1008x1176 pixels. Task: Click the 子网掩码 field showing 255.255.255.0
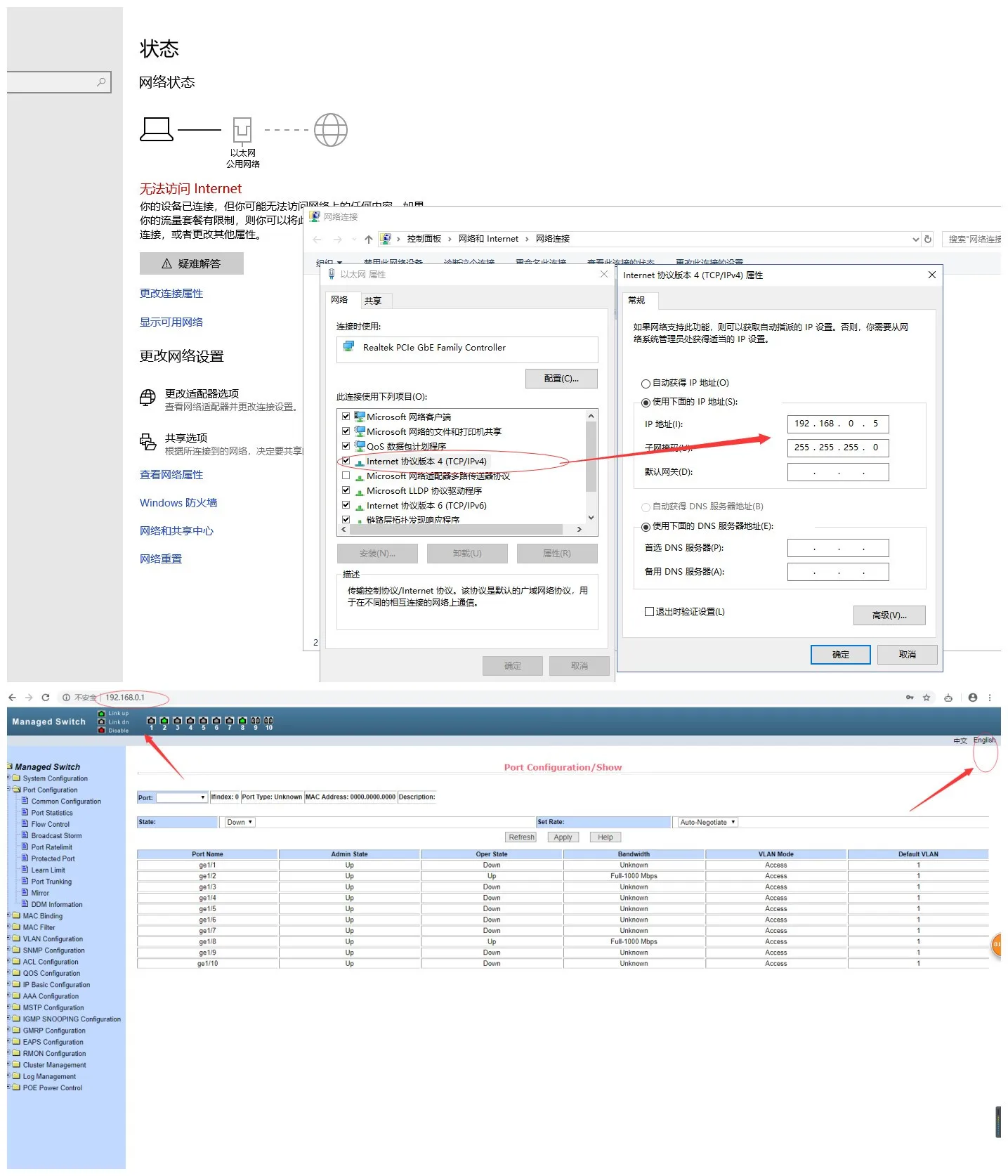pyautogui.click(x=838, y=447)
